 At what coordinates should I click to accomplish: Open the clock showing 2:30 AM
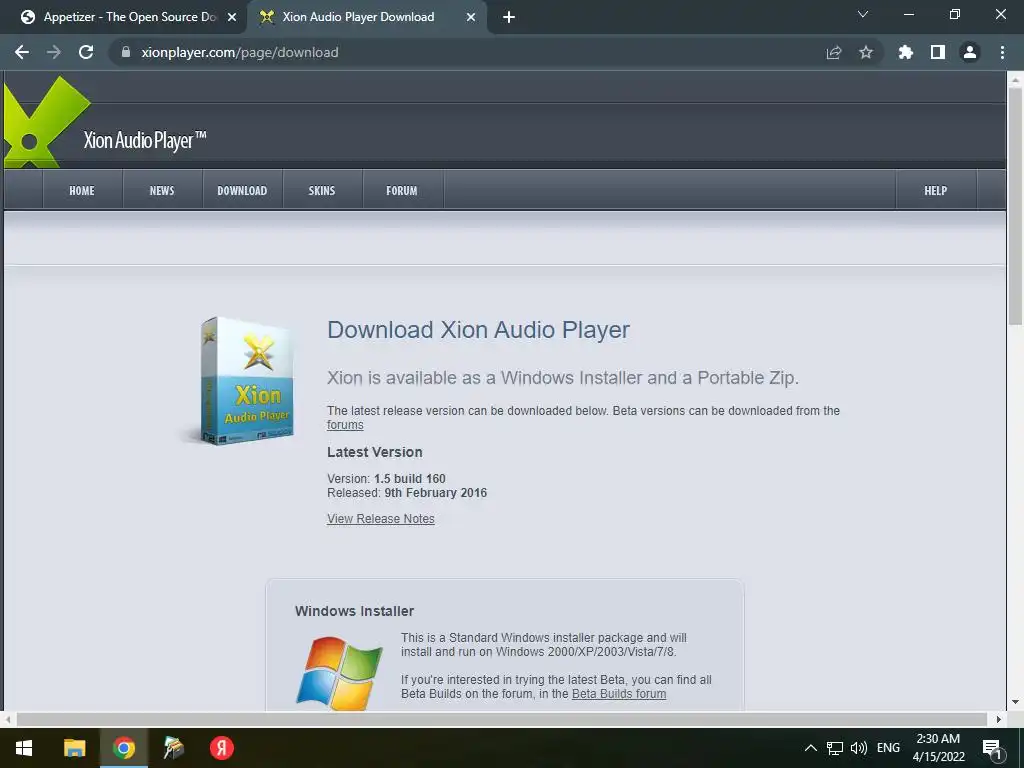tap(938, 748)
